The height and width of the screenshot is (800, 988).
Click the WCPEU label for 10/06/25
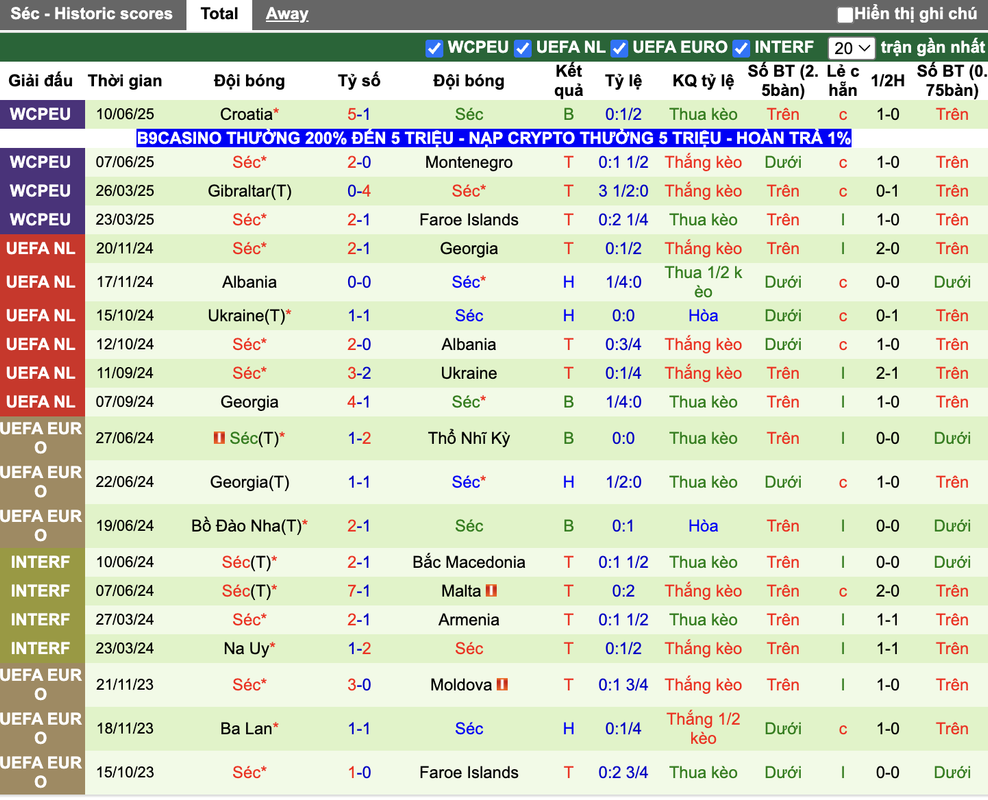pyautogui.click(x=42, y=115)
